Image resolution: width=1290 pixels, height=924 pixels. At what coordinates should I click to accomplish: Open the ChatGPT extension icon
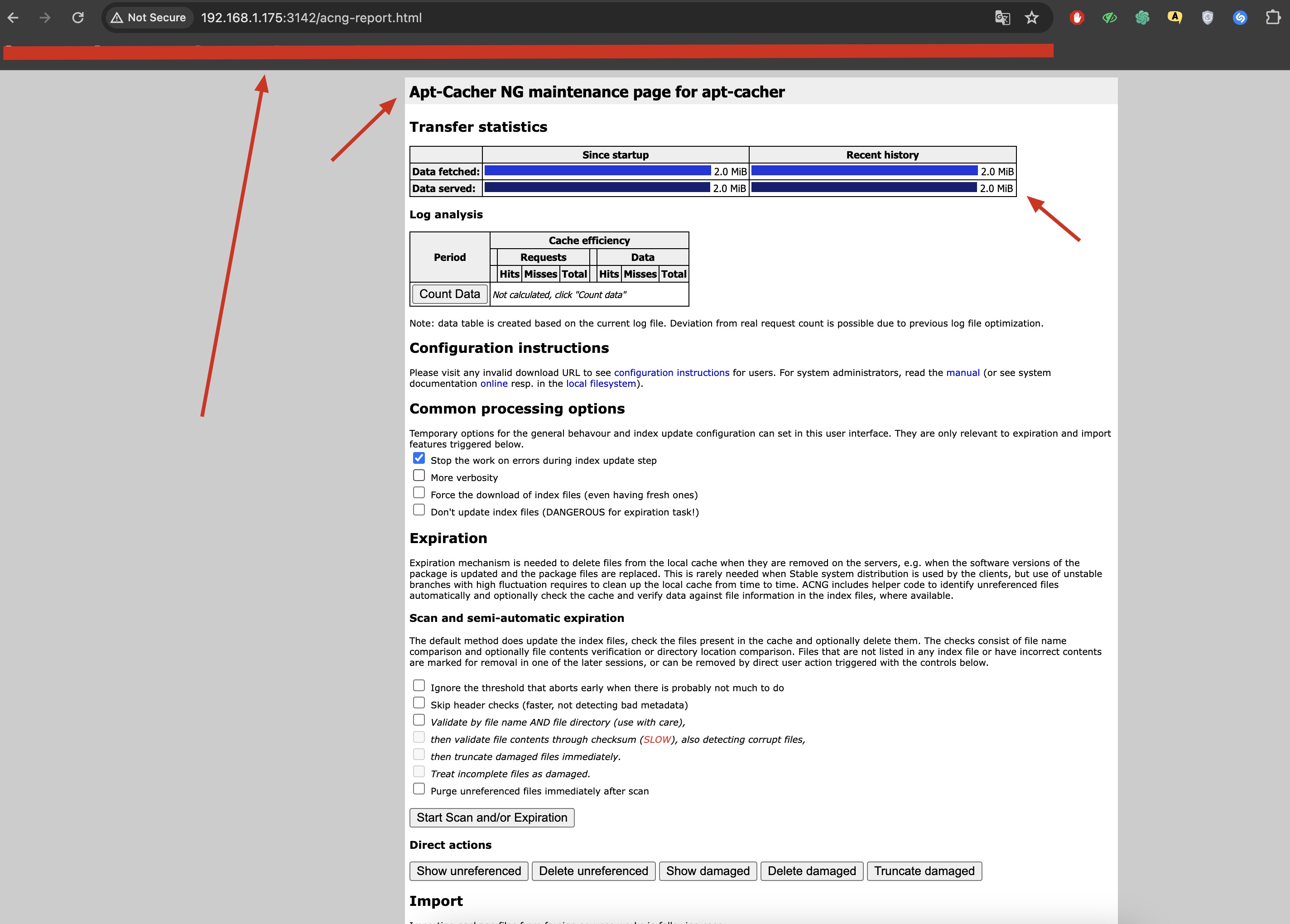(1142, 18)
